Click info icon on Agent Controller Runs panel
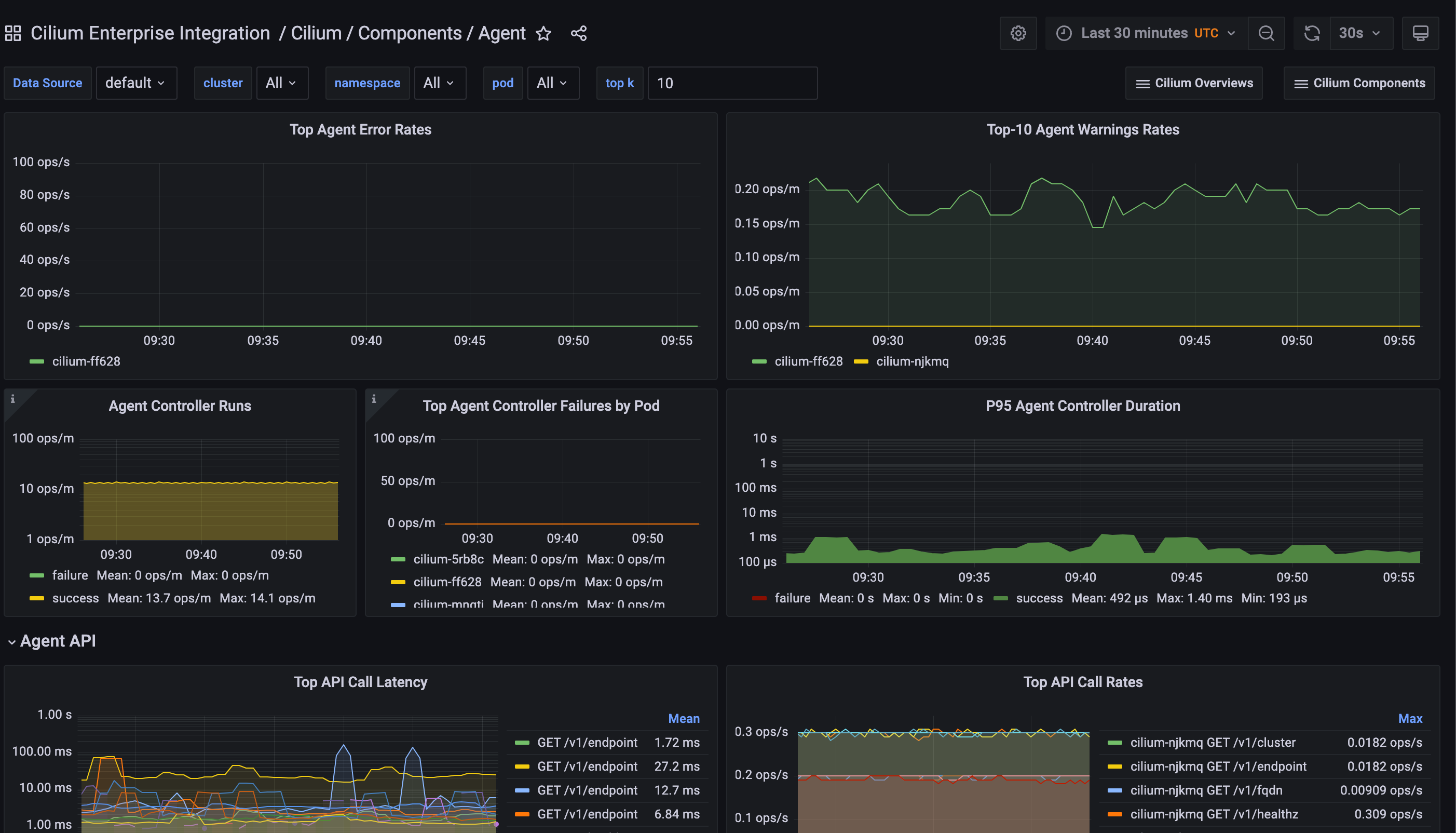This screenshot has height=833, width=1456. click(12, 399)
